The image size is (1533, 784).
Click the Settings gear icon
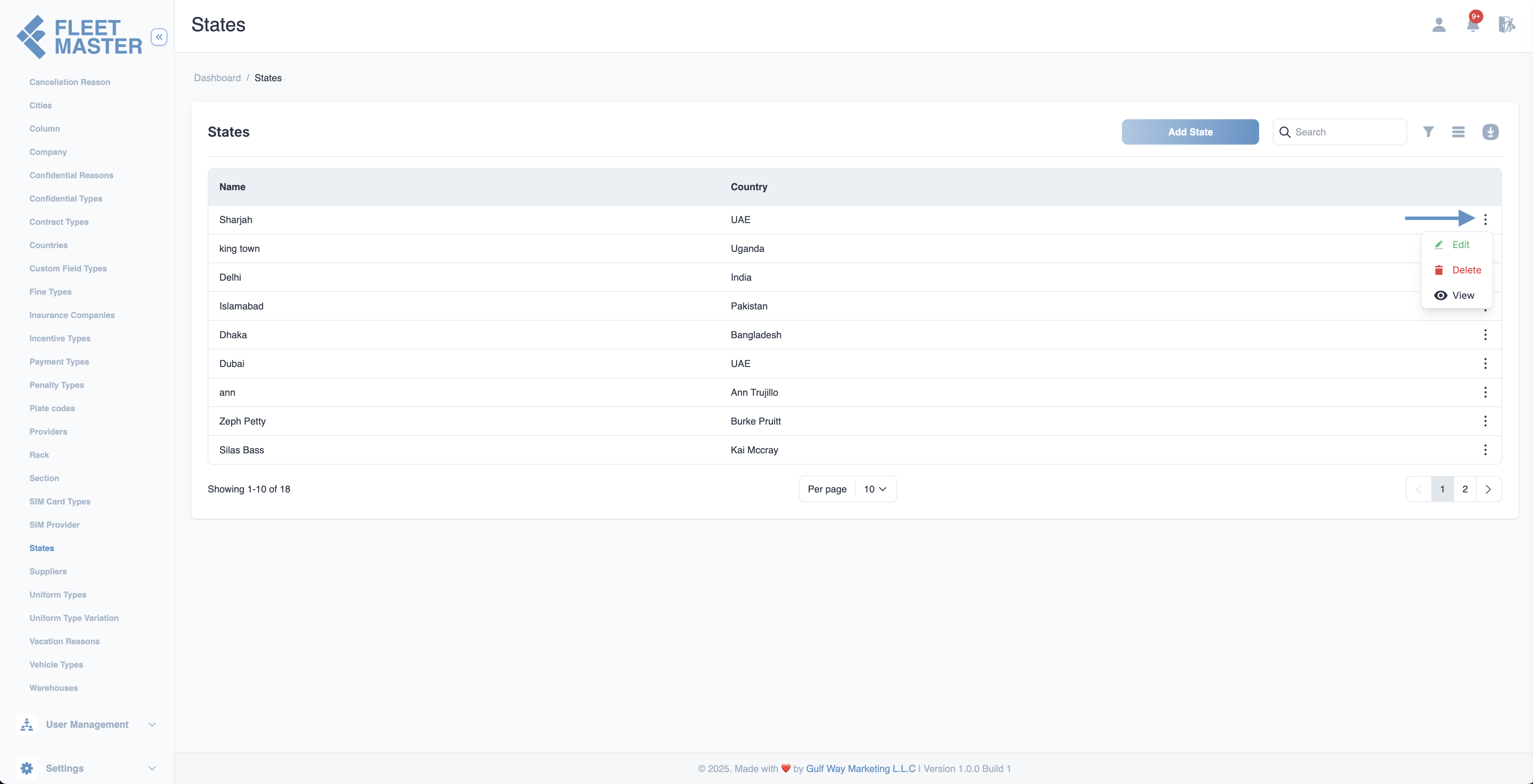27,769
